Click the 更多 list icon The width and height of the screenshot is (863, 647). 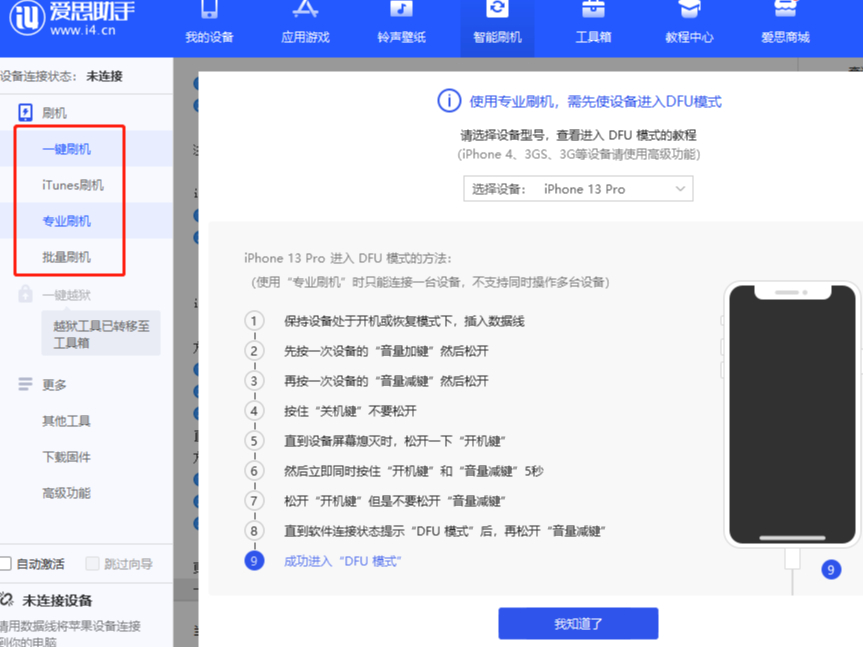(x=25, y=384)
